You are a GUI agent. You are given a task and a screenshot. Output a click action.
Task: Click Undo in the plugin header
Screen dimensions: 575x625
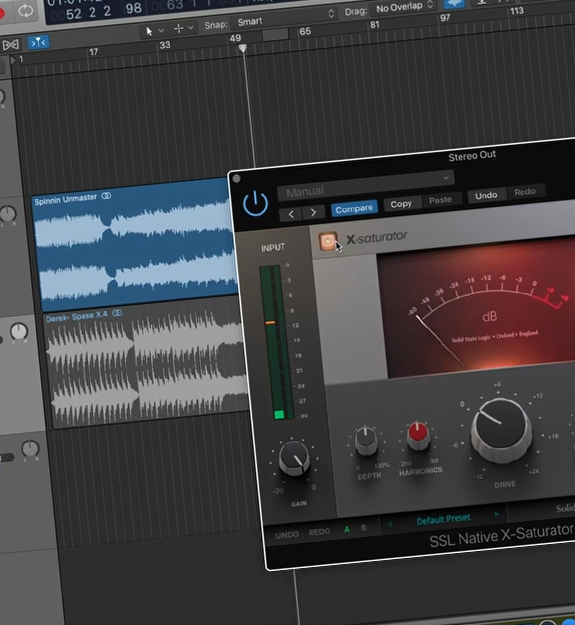pos(486,195)
